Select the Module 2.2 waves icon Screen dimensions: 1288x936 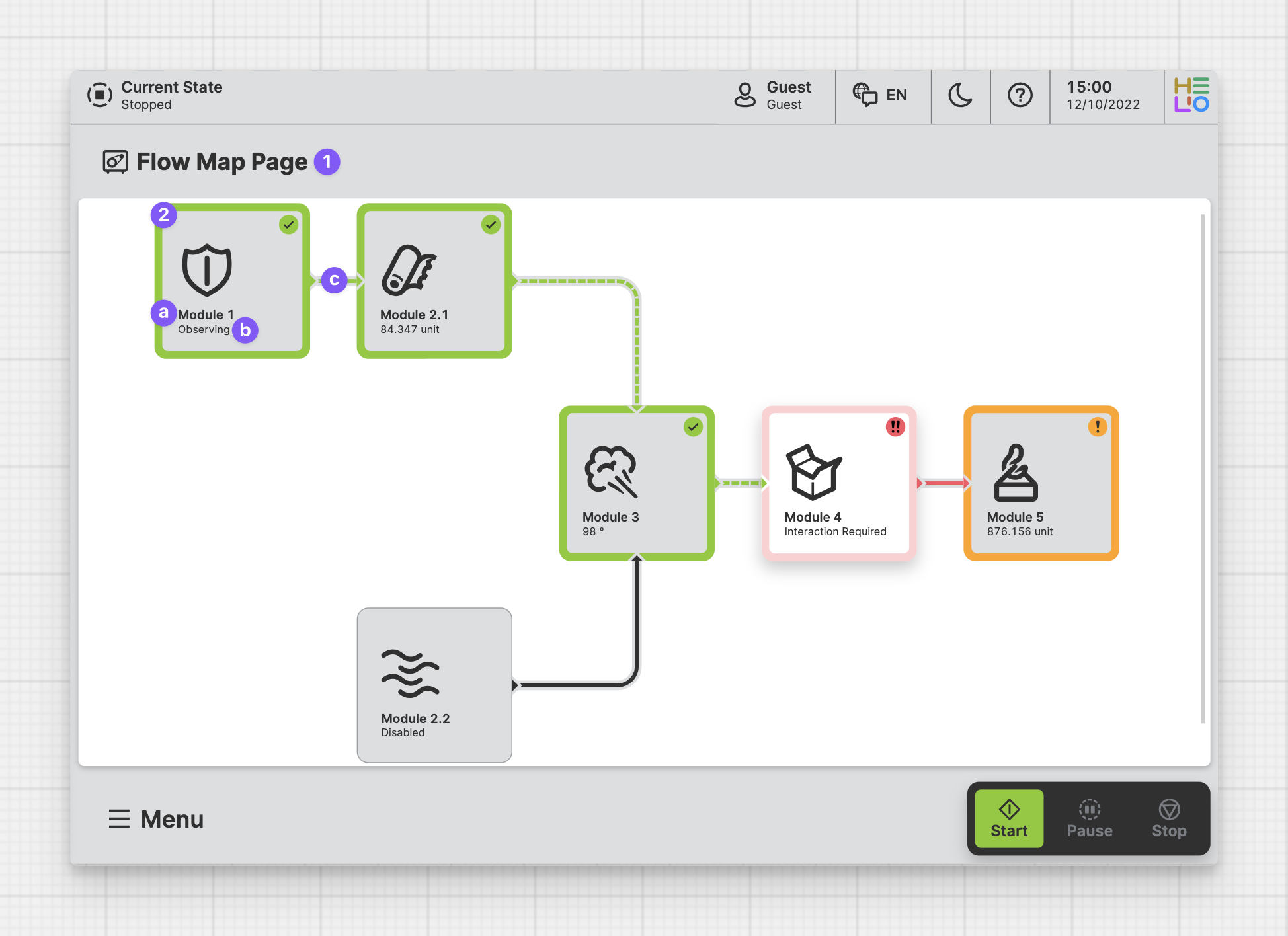(410, 674)
